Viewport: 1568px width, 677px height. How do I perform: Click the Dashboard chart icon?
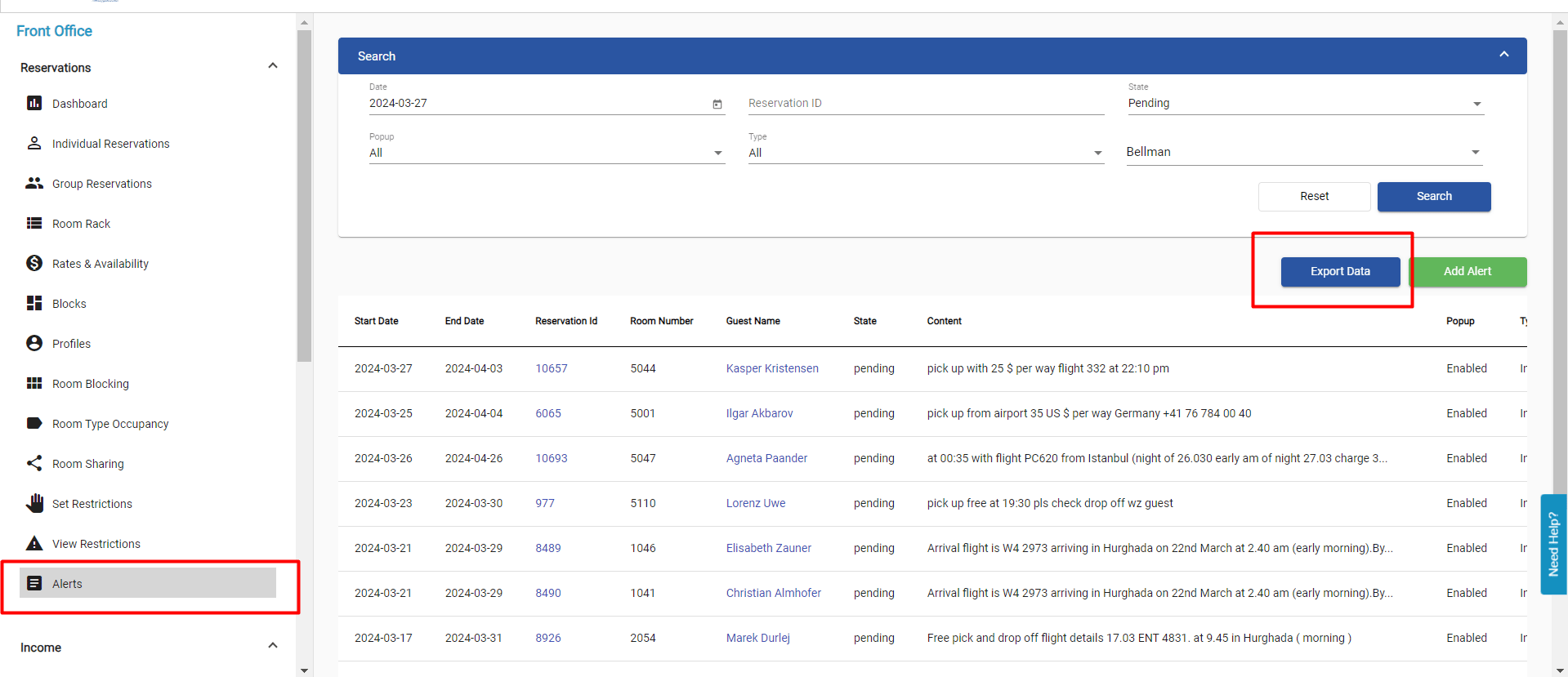coord(34,103)
